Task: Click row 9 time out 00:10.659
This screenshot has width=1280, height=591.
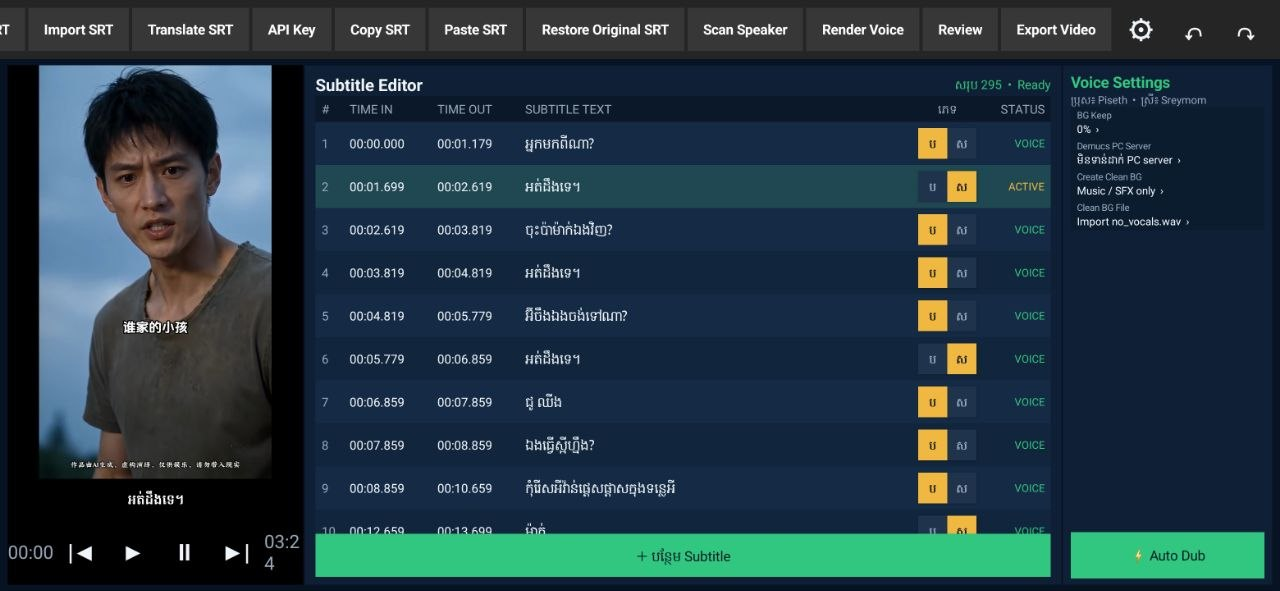Action: (465, 488)
